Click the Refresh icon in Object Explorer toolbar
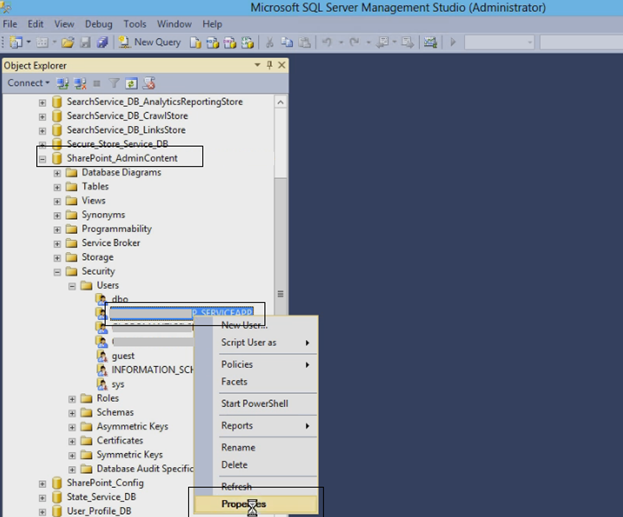 click(131, 83)
